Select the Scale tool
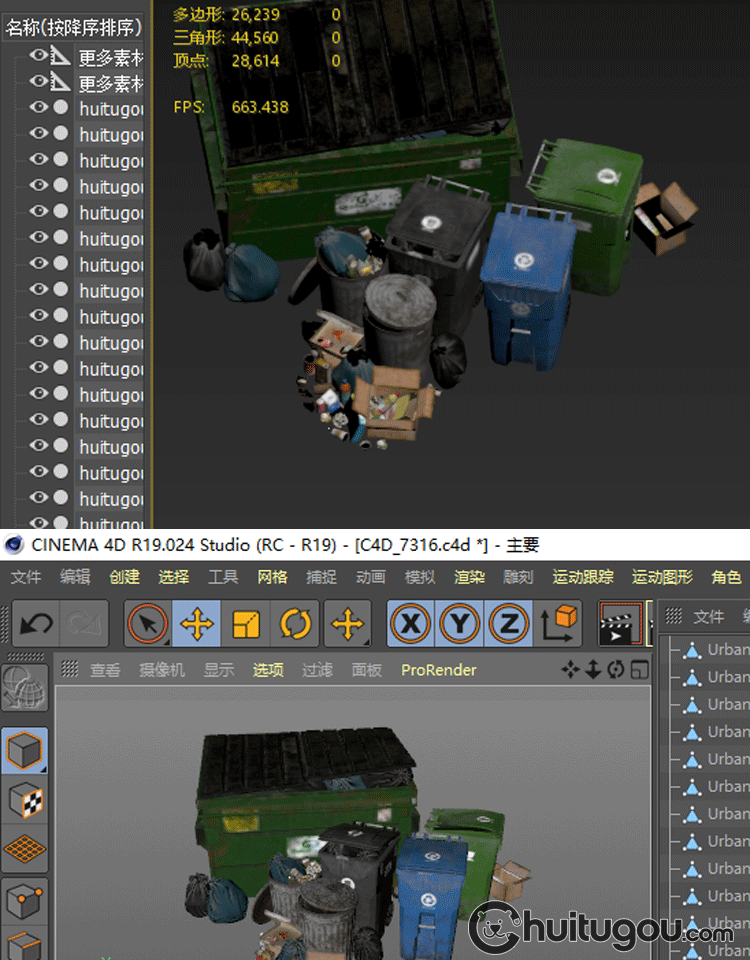The width and height of the screenshot is (750, 960). pyautogui.click(x=246, y=625)
